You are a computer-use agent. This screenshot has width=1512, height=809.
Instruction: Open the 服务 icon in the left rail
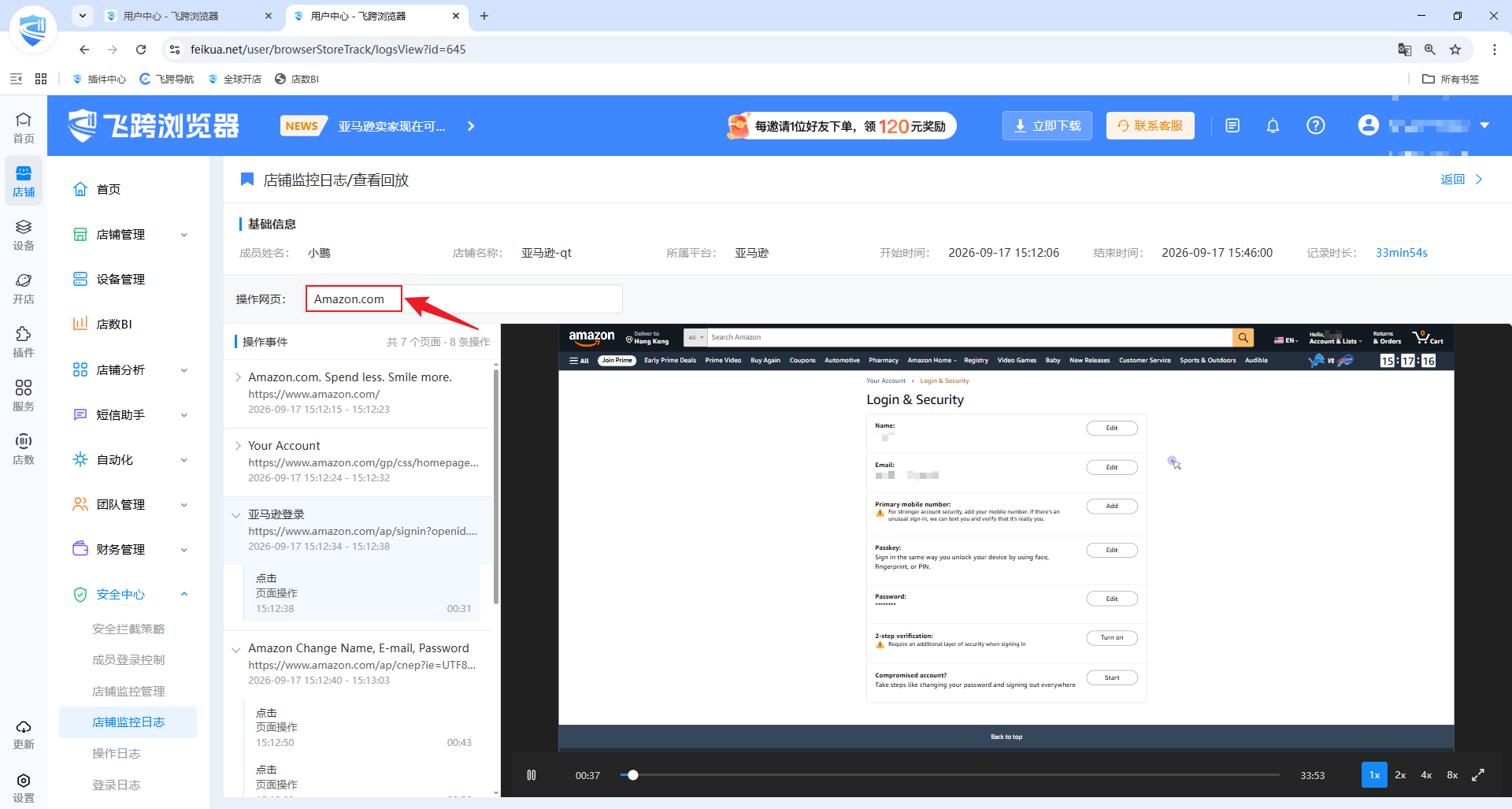(24, 395)
